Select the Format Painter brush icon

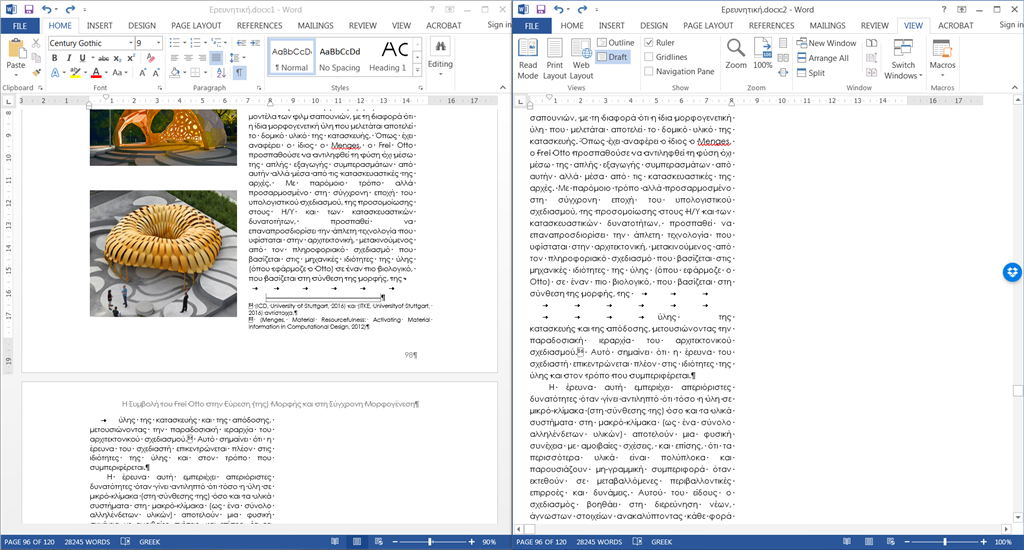tap(36, 73)
